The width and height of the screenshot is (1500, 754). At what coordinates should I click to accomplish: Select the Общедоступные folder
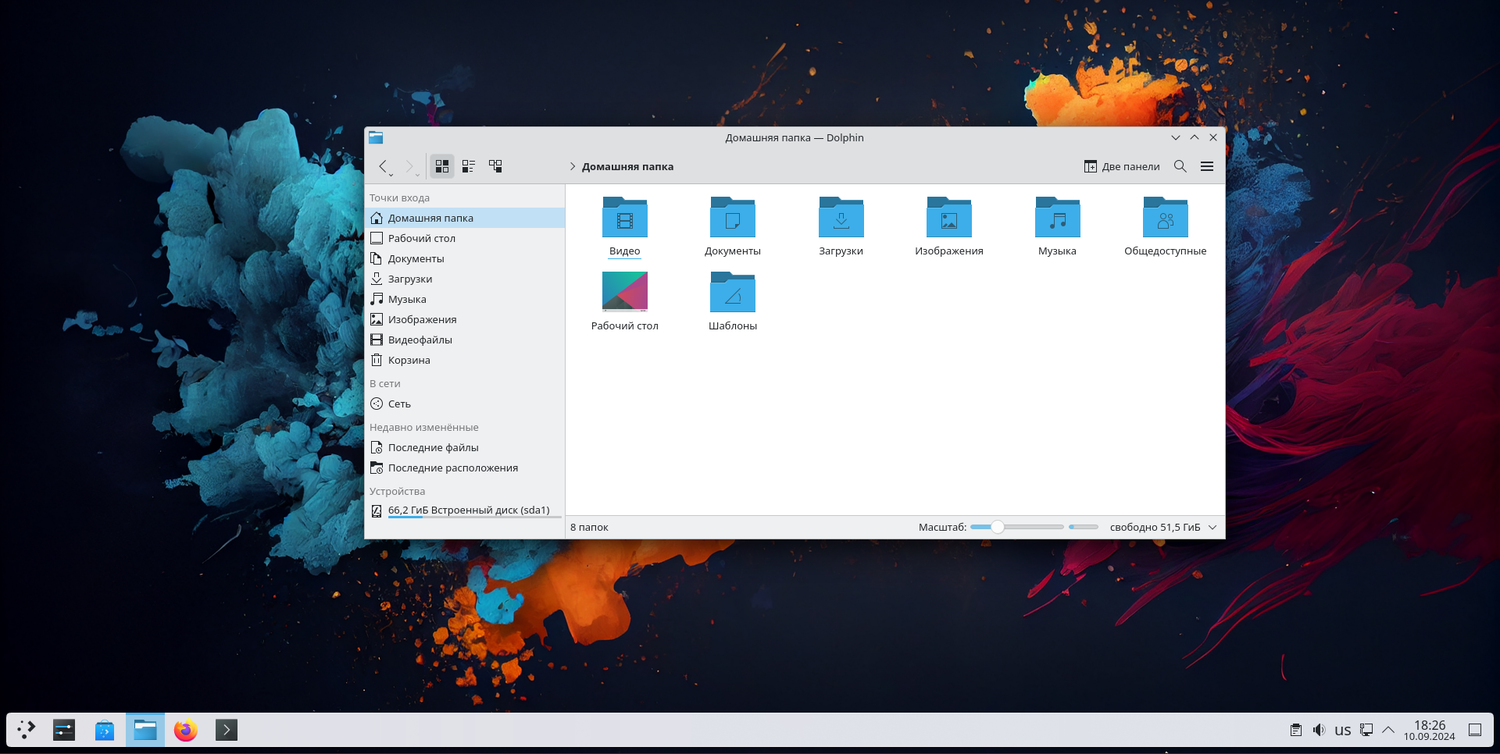point(1165,227)
